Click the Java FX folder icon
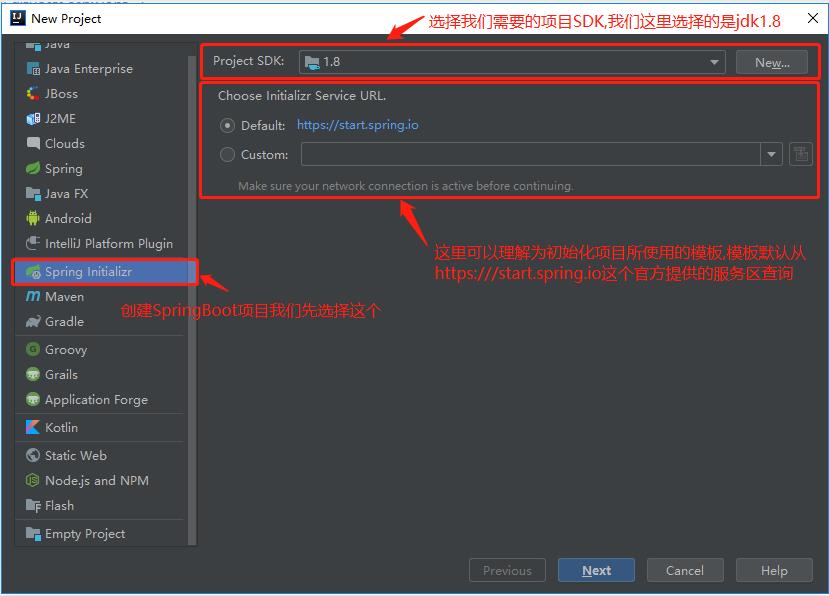This screenshot has width=829, height=596. [x=33, y=194]
